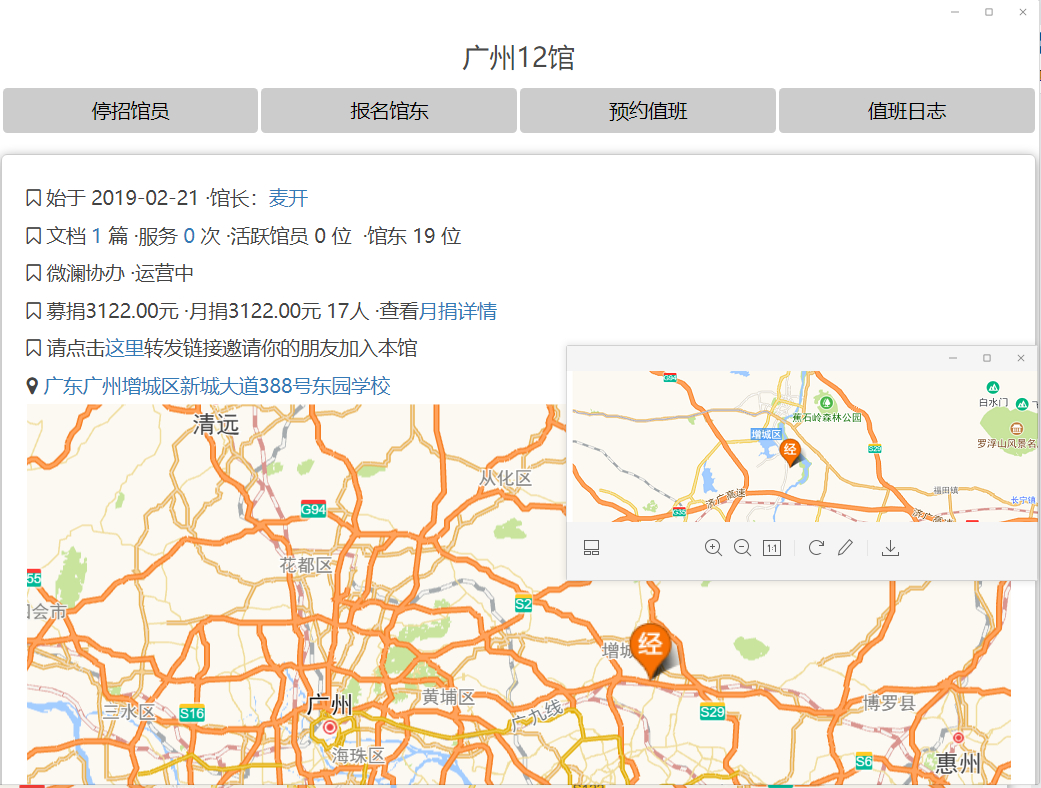Click the orange 经 marker on main map
Image resolution: width=1041 pixels, height=788 pixels.
(651, 646)
